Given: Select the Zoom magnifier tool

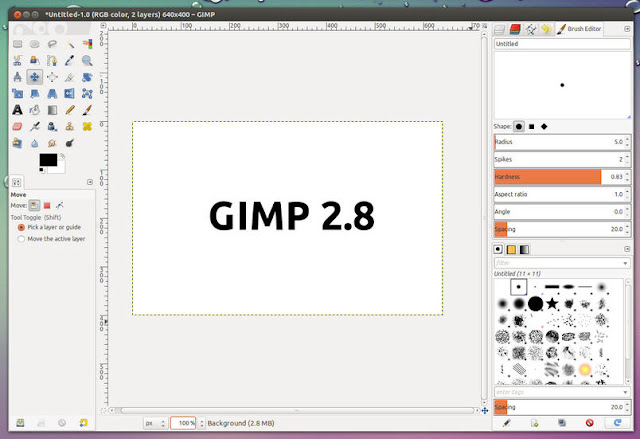Looking at the screenshot, I should click(87, 60).
